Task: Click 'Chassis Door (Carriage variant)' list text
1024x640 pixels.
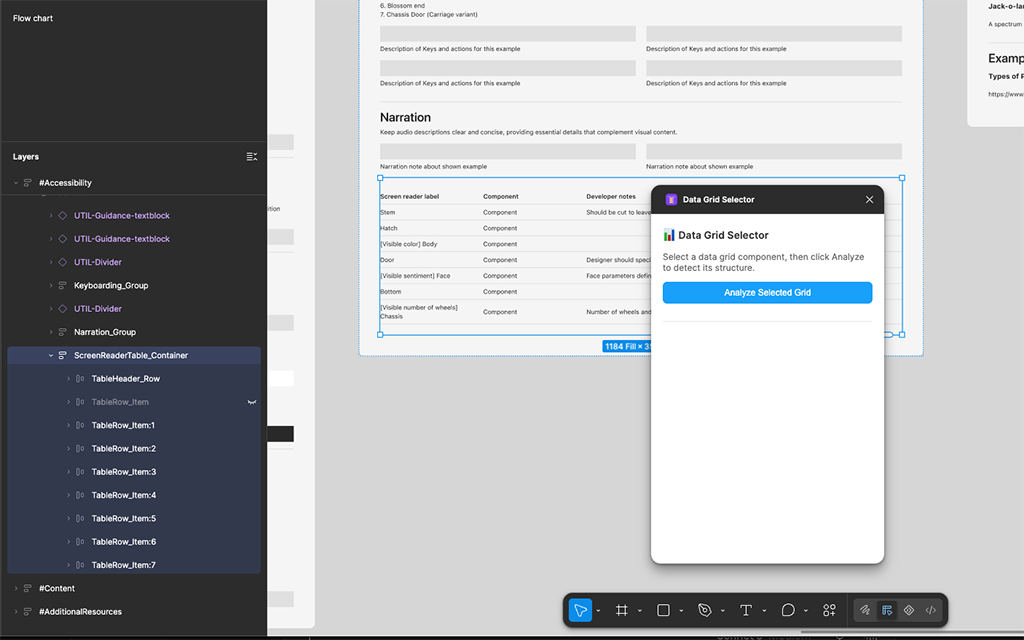Action: [433, 14]
